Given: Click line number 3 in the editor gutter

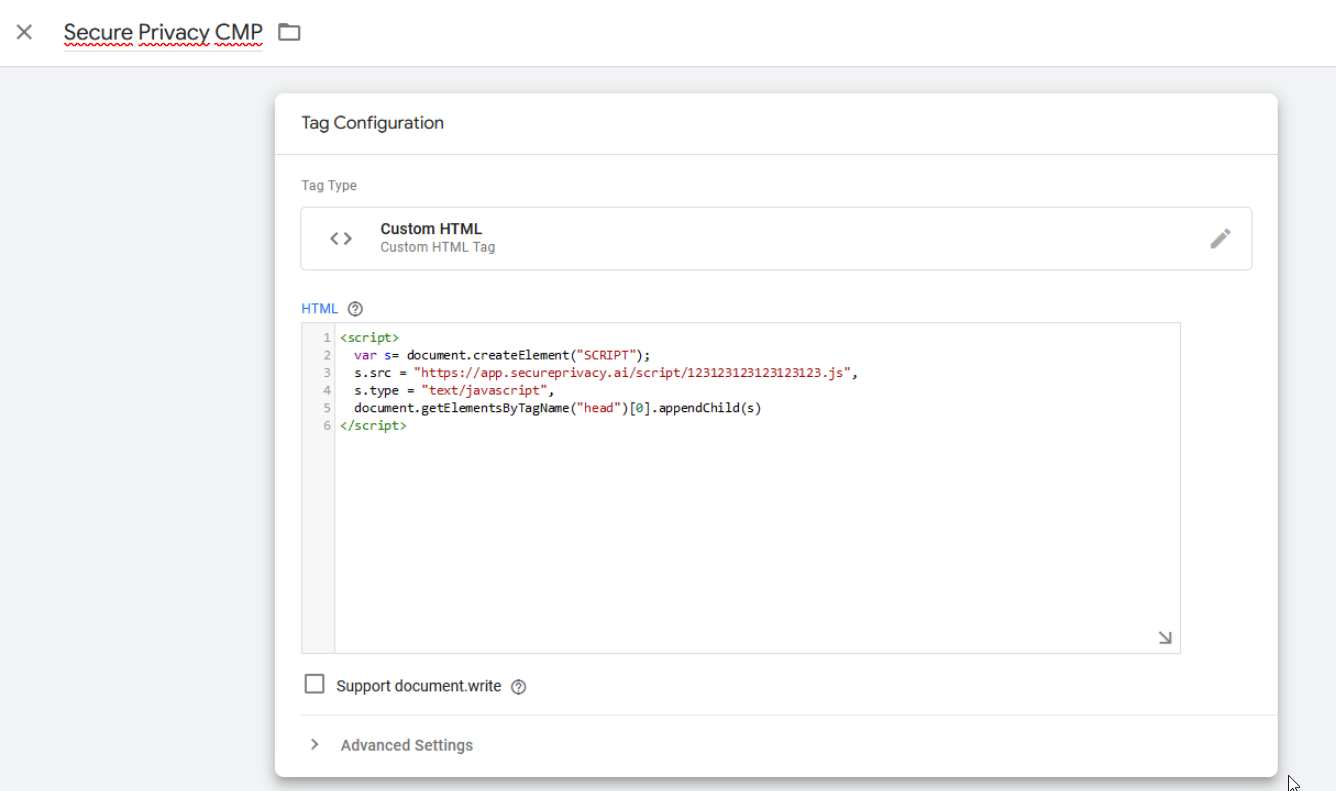Looking at the screenshot, I should 326,372.
